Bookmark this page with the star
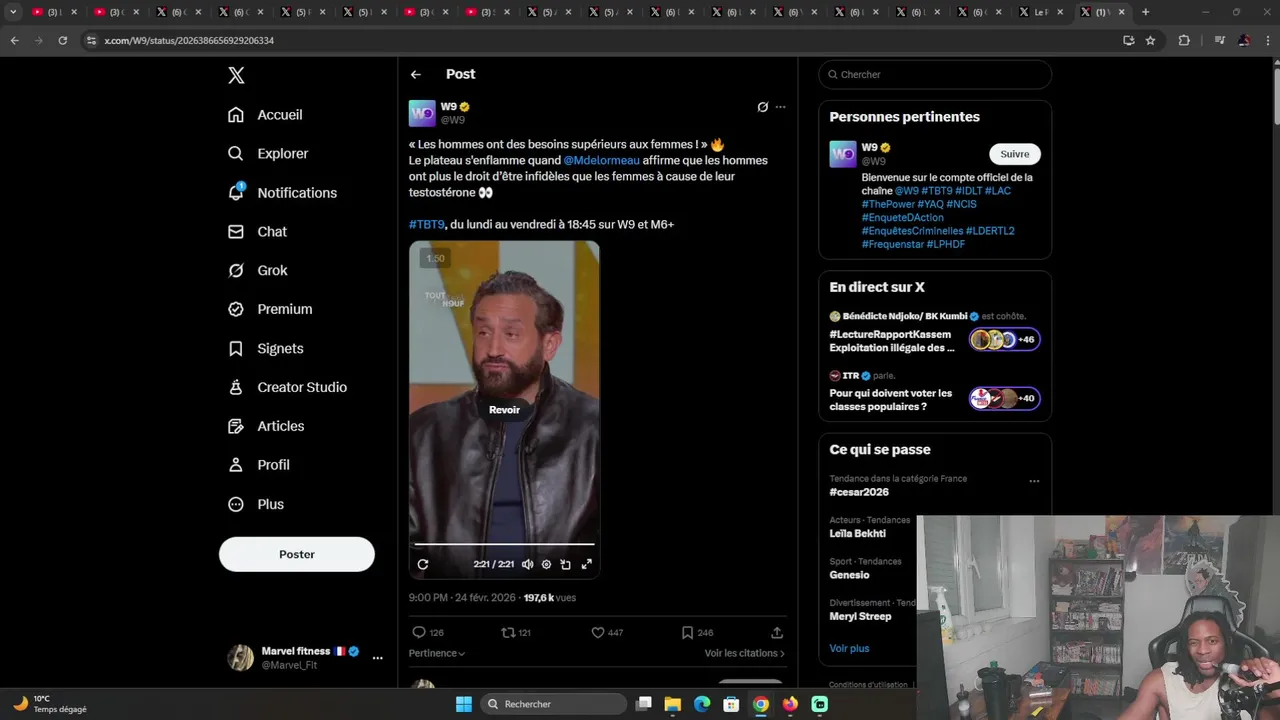Viewport: 1280px width, 720px height. pos(1150,40)
